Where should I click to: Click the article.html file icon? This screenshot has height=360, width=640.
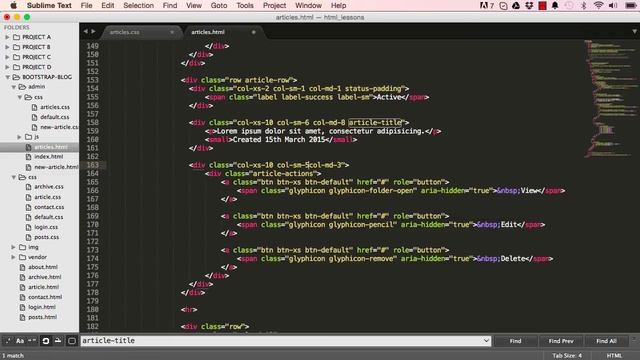click(x=22, y=287)
